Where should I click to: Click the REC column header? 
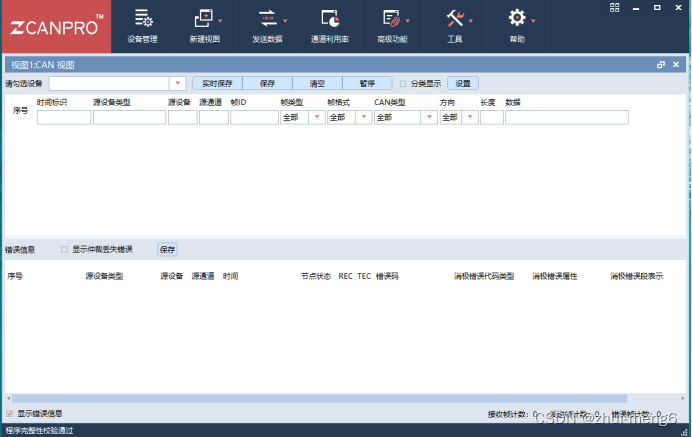pos(346,276)
